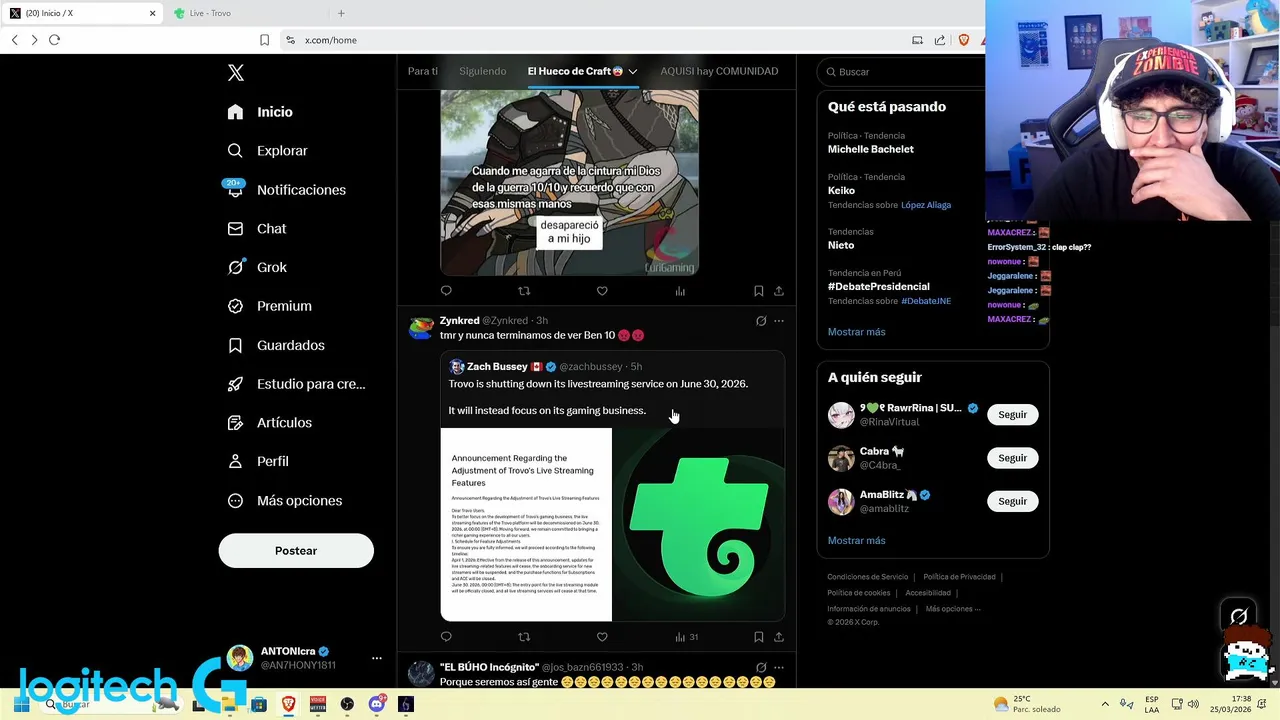Open Artículos in sidebar
1280x720 pixels.
269,423
